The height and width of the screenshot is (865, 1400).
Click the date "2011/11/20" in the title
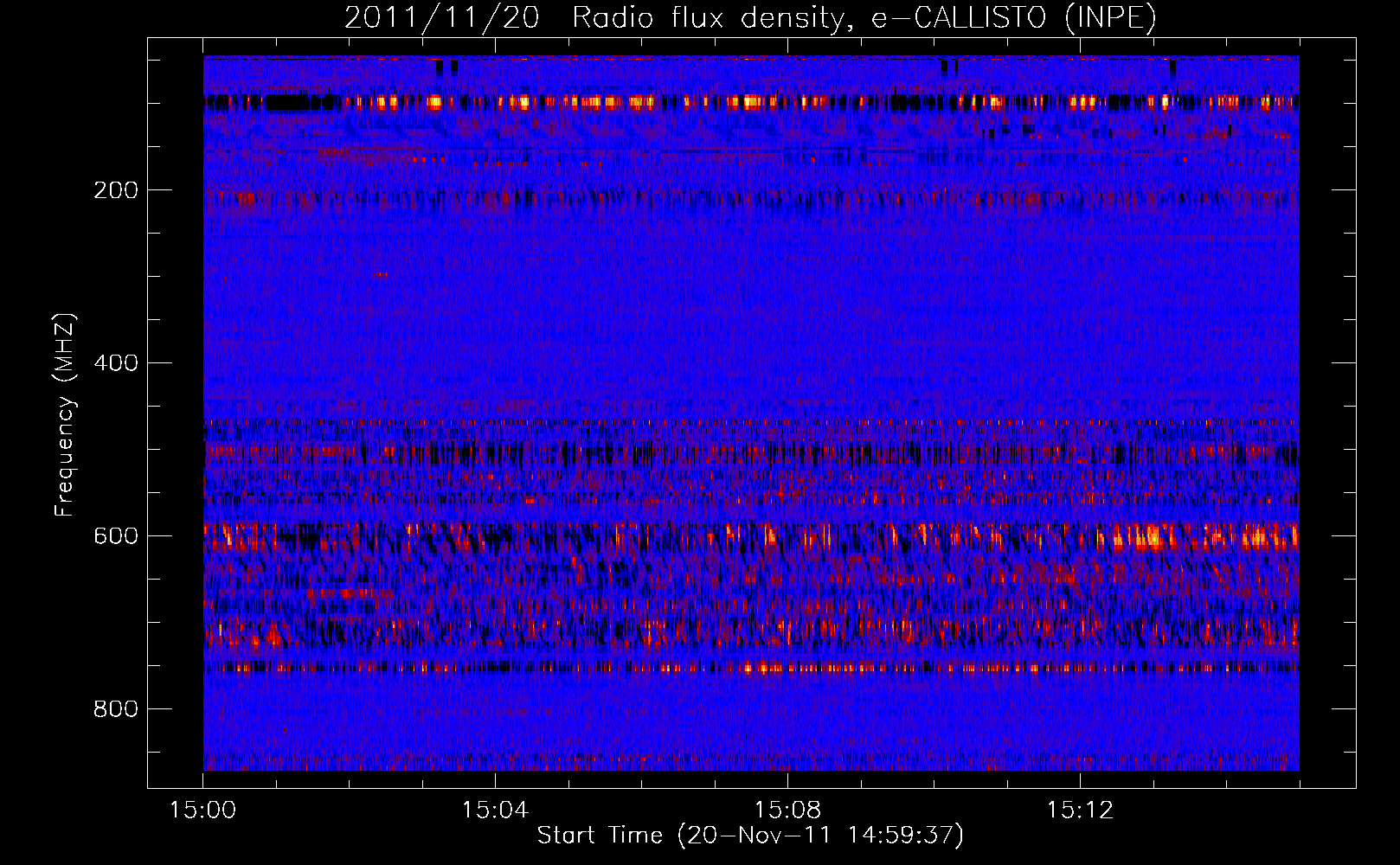point(442,17)
